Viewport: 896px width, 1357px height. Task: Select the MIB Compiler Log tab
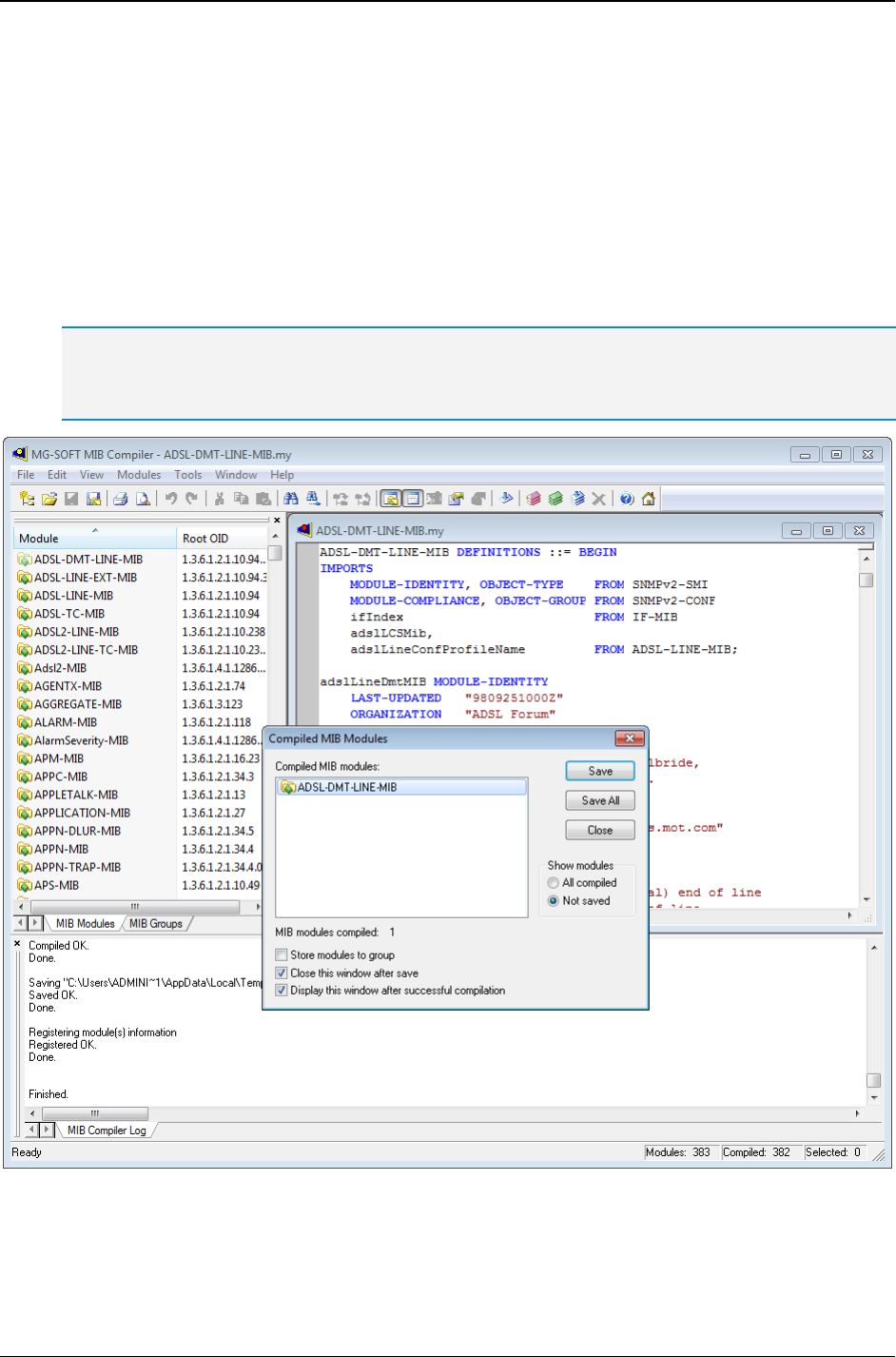point(107,1131)
